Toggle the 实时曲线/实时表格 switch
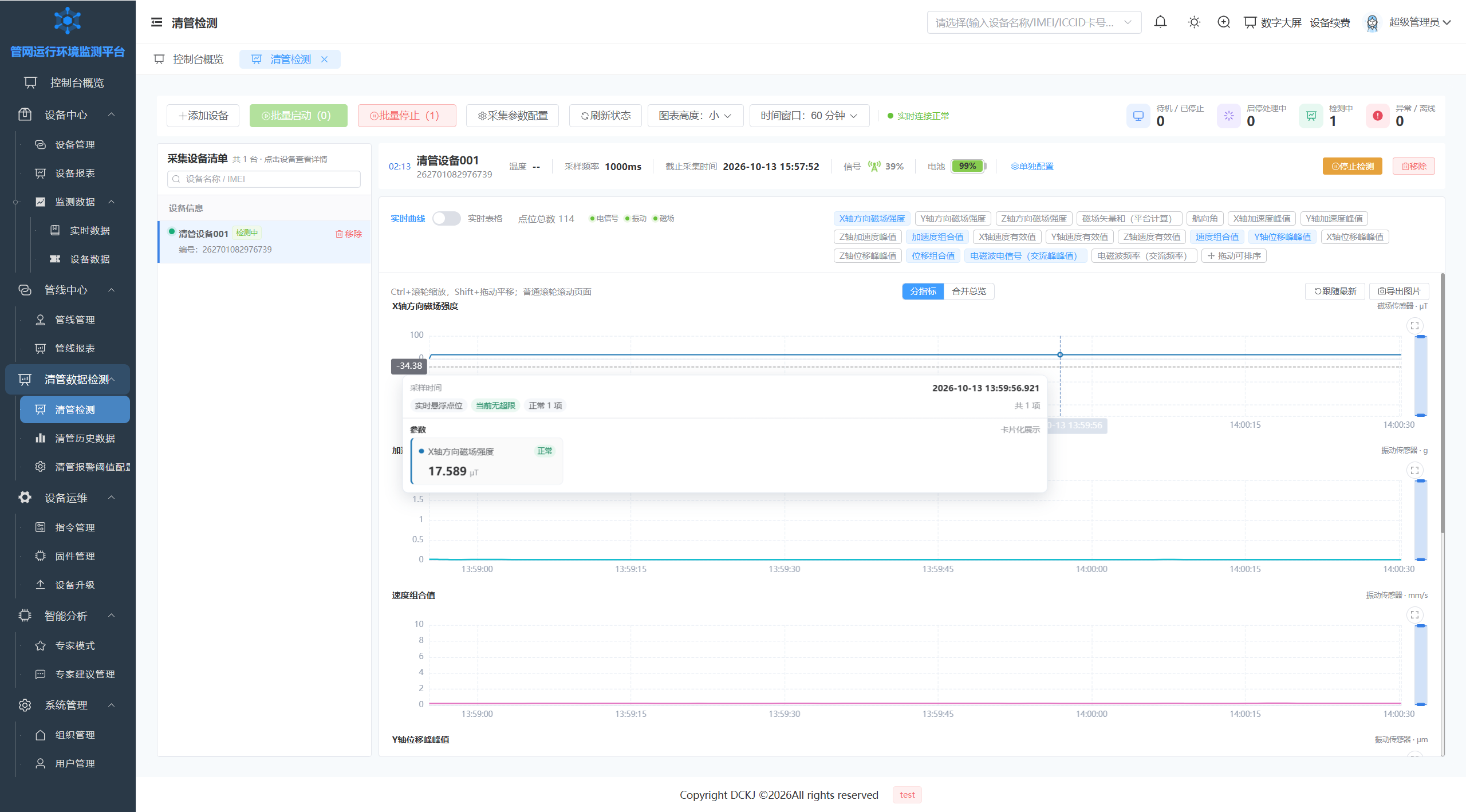The height and width of the screenshot is (812, 1466). click(446, 218)
